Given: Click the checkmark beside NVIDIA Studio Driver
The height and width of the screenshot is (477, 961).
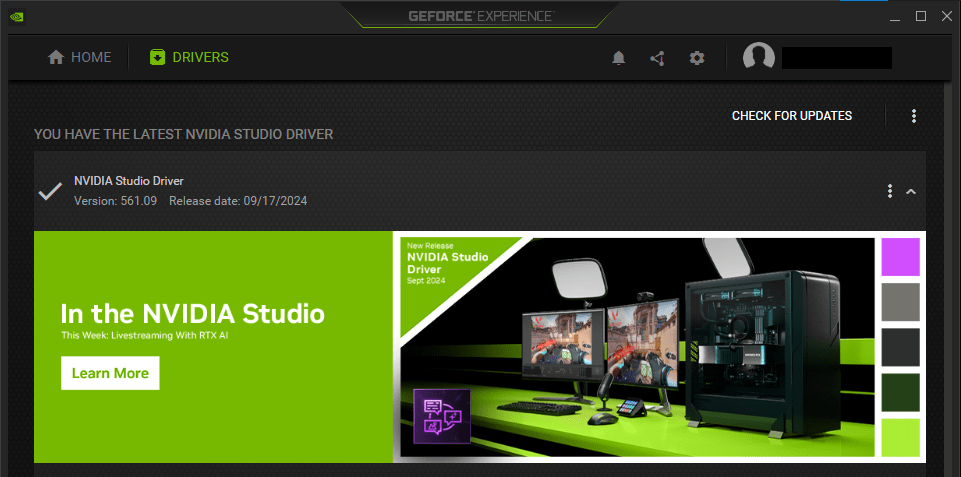Looking at the screenshot, I should click(50, 190).
